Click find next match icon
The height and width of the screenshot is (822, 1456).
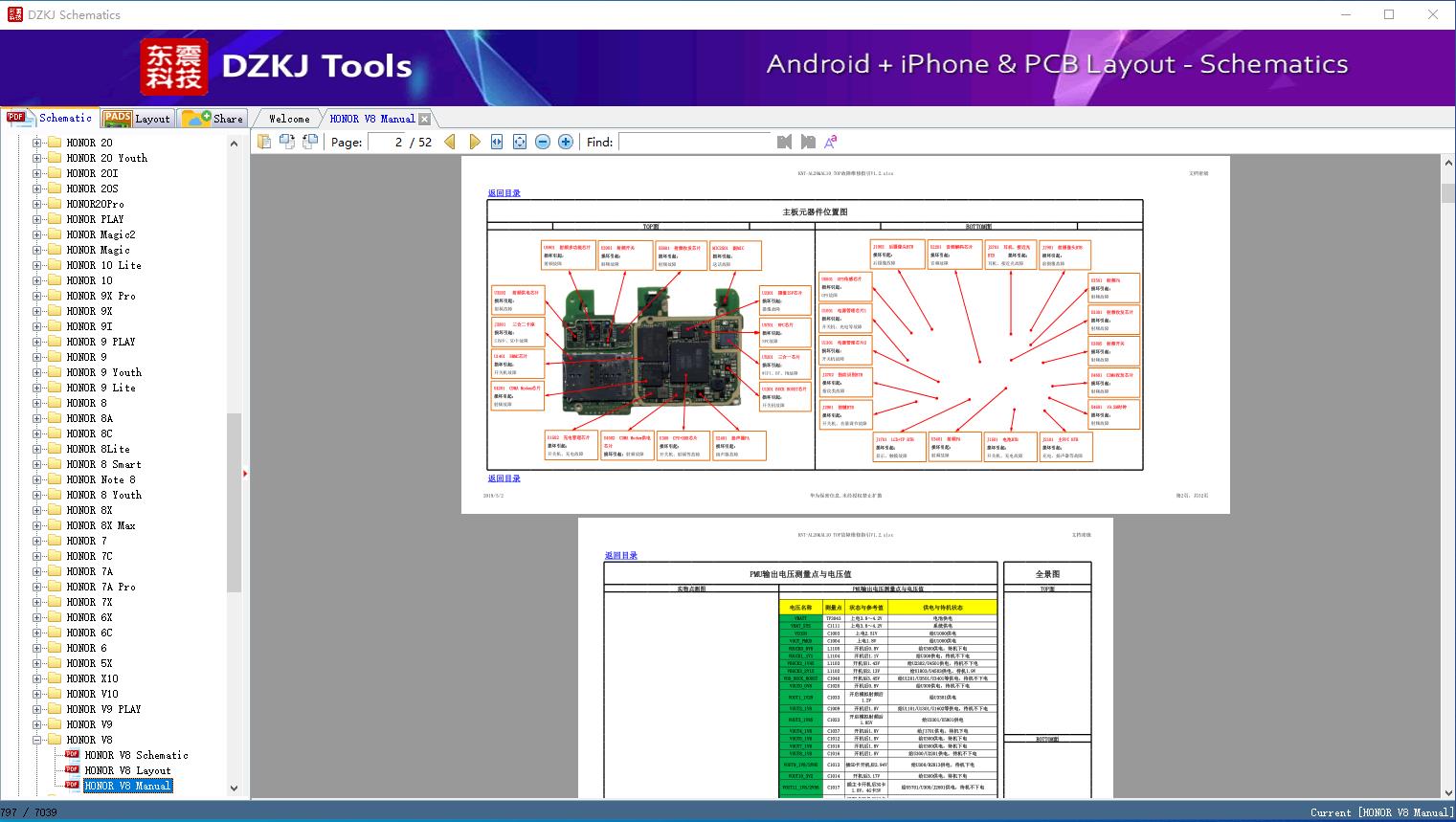[808, 142]
